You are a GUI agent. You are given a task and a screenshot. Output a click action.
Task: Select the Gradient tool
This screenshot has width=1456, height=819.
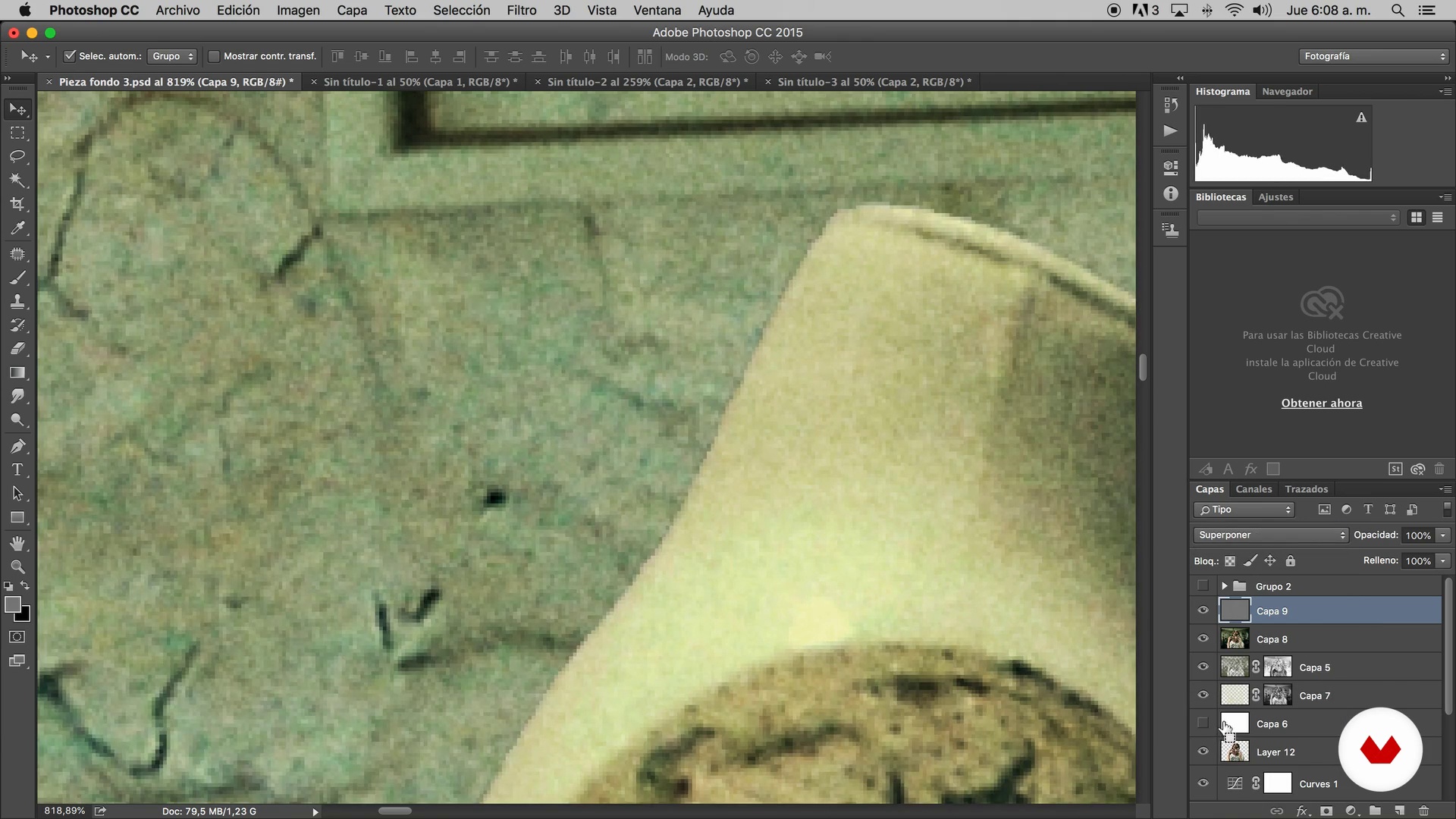click(x=17, y=373)
